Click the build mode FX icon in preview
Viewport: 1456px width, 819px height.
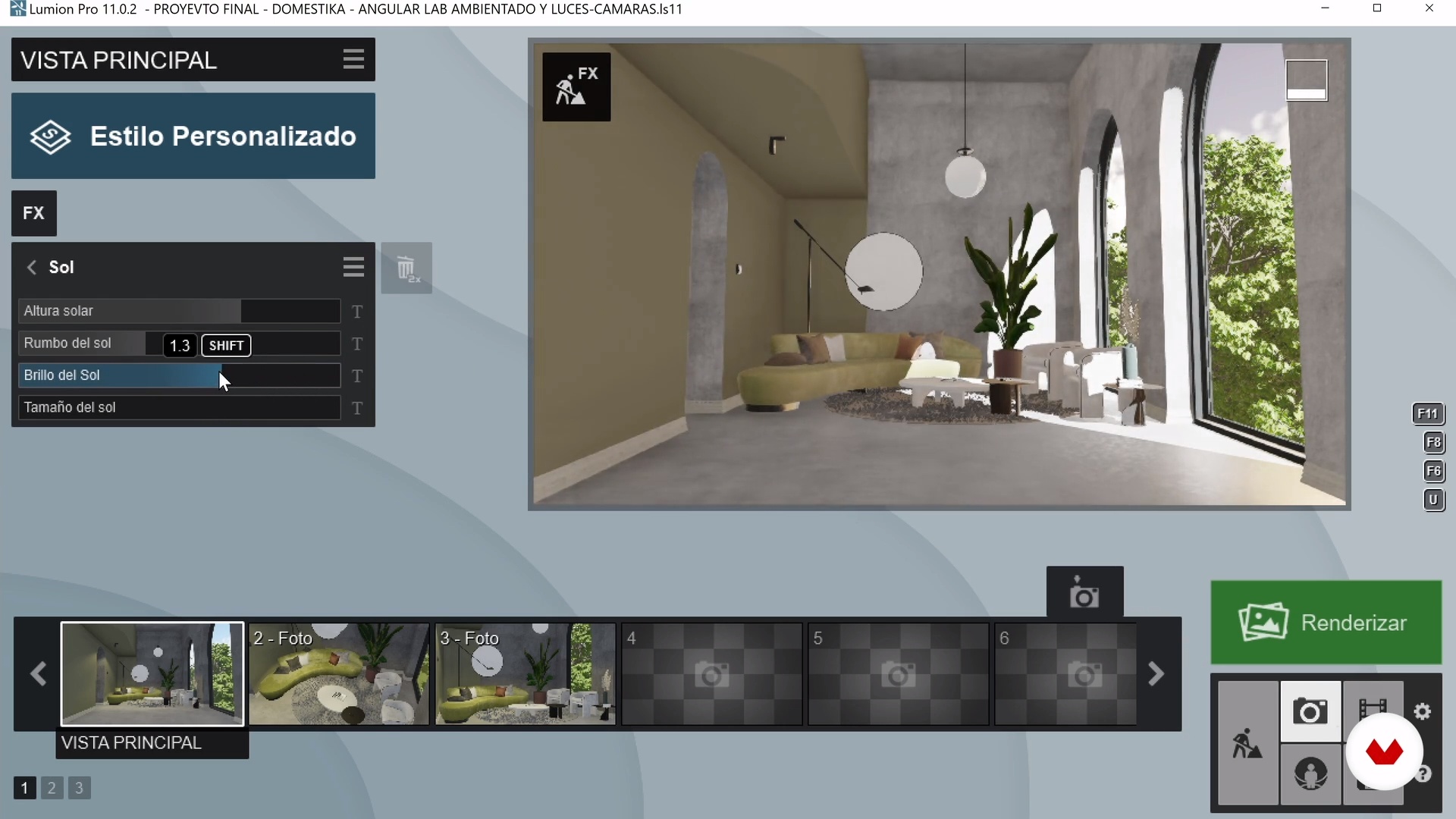tap(576, 86)
